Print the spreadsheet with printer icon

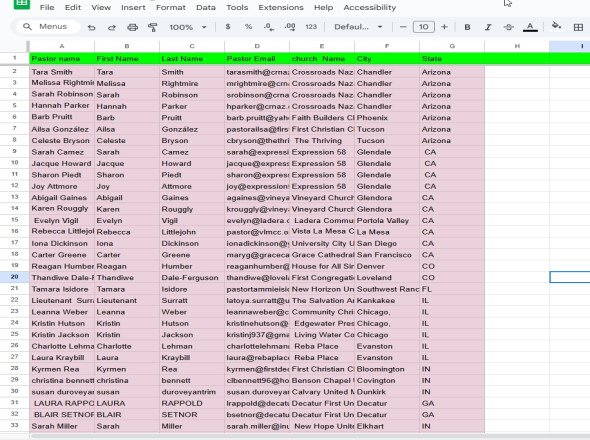point(132,27)
